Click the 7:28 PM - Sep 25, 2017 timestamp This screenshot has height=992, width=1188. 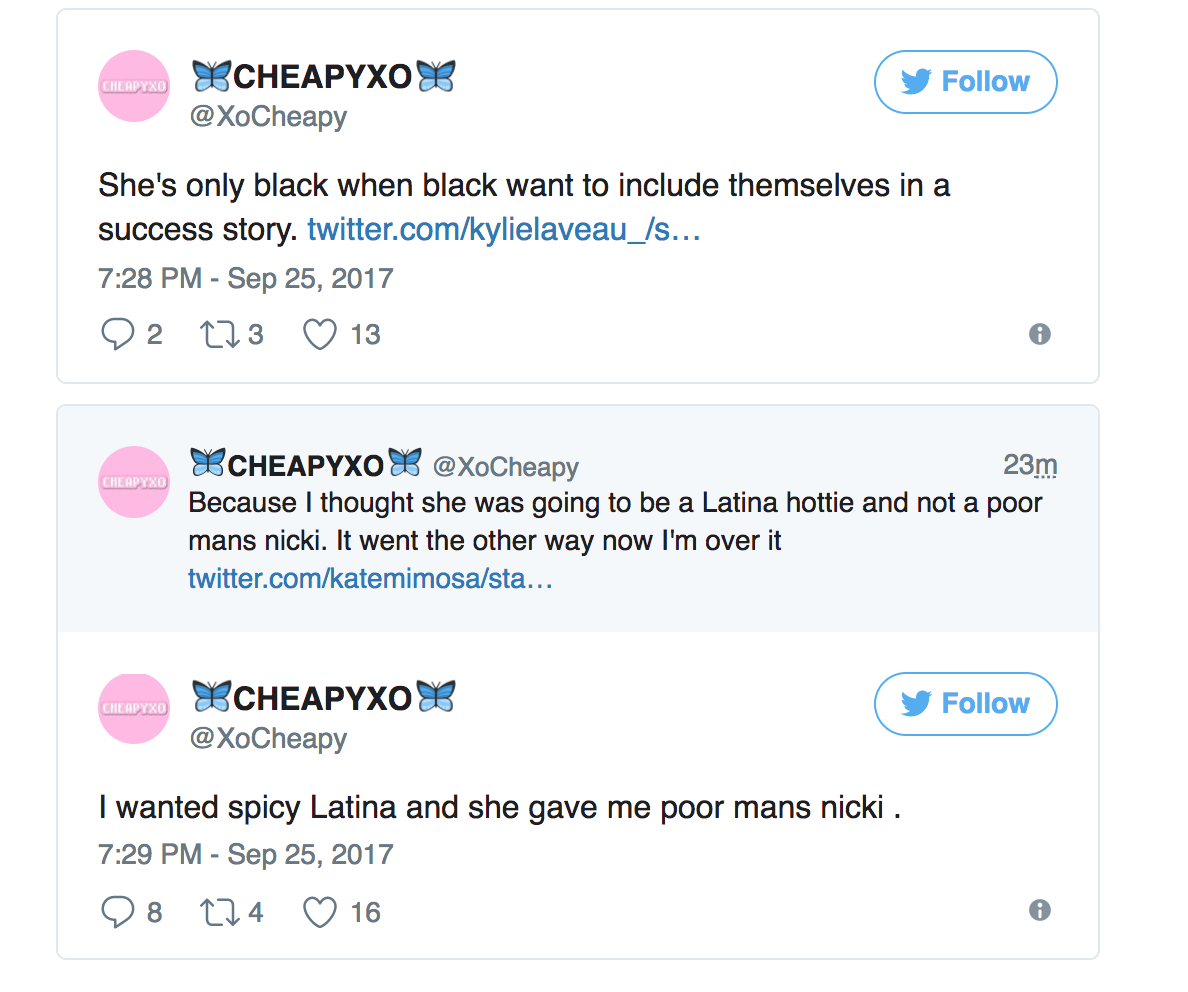tap(246, 278)
